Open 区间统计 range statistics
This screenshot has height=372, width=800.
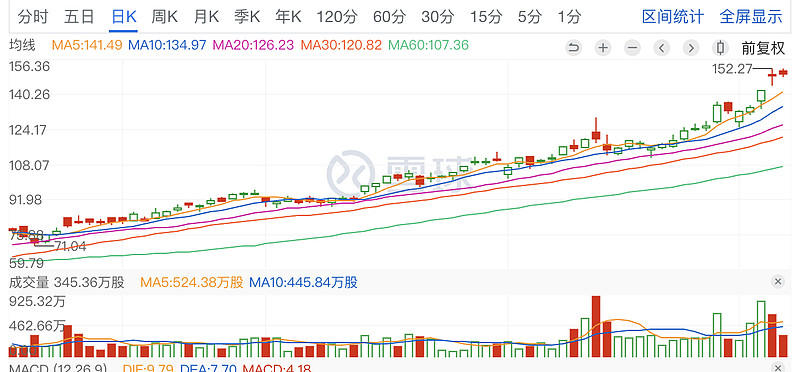pyautogui.click(x=673, y=17)
